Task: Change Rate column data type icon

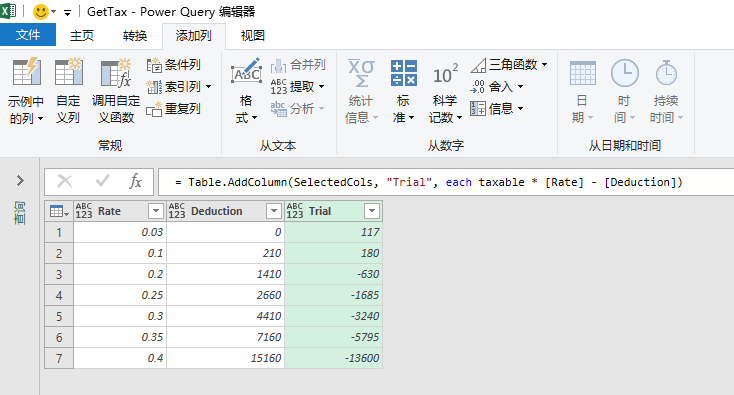Action: tap(84, 211)
